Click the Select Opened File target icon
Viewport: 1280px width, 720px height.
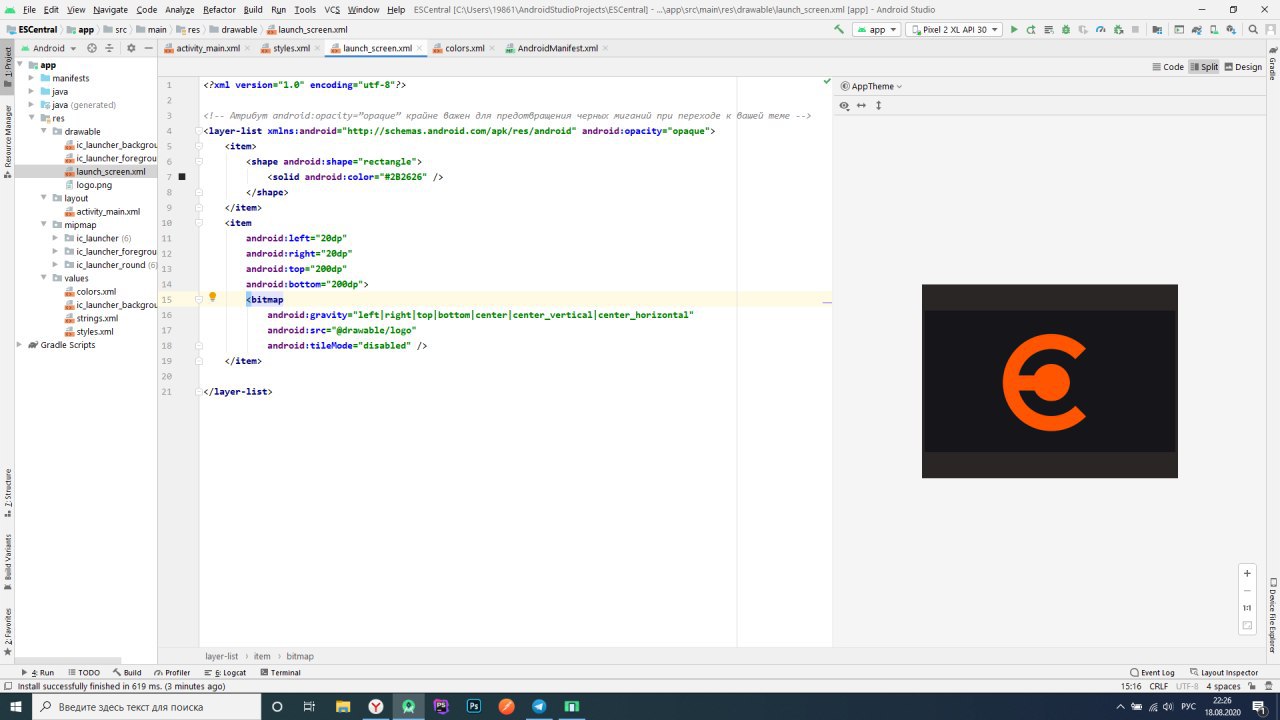[x=92, y=48]
